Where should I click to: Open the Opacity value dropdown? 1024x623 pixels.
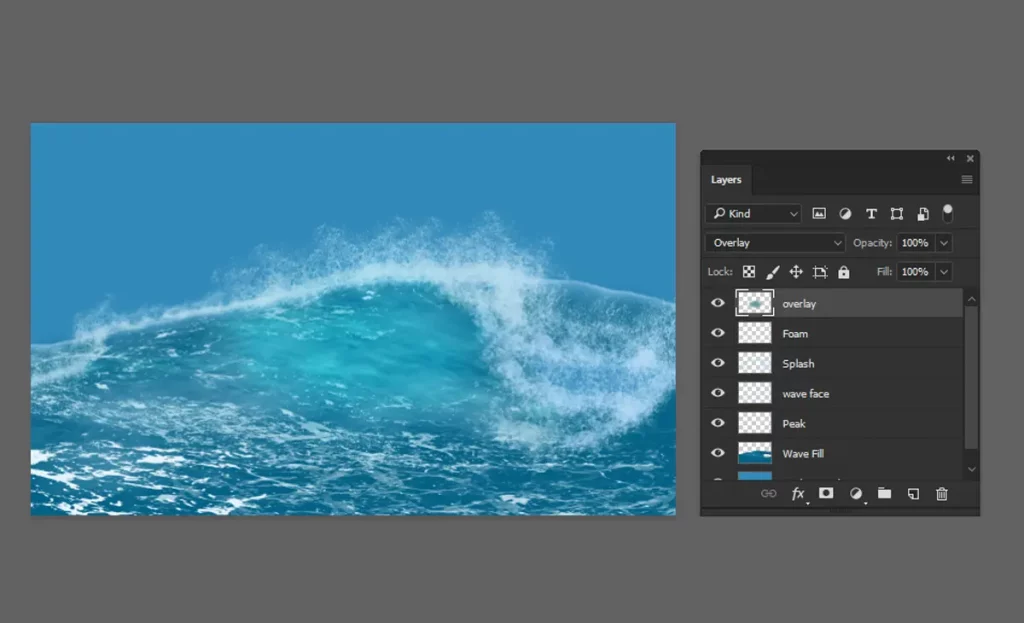click(941, 242)
